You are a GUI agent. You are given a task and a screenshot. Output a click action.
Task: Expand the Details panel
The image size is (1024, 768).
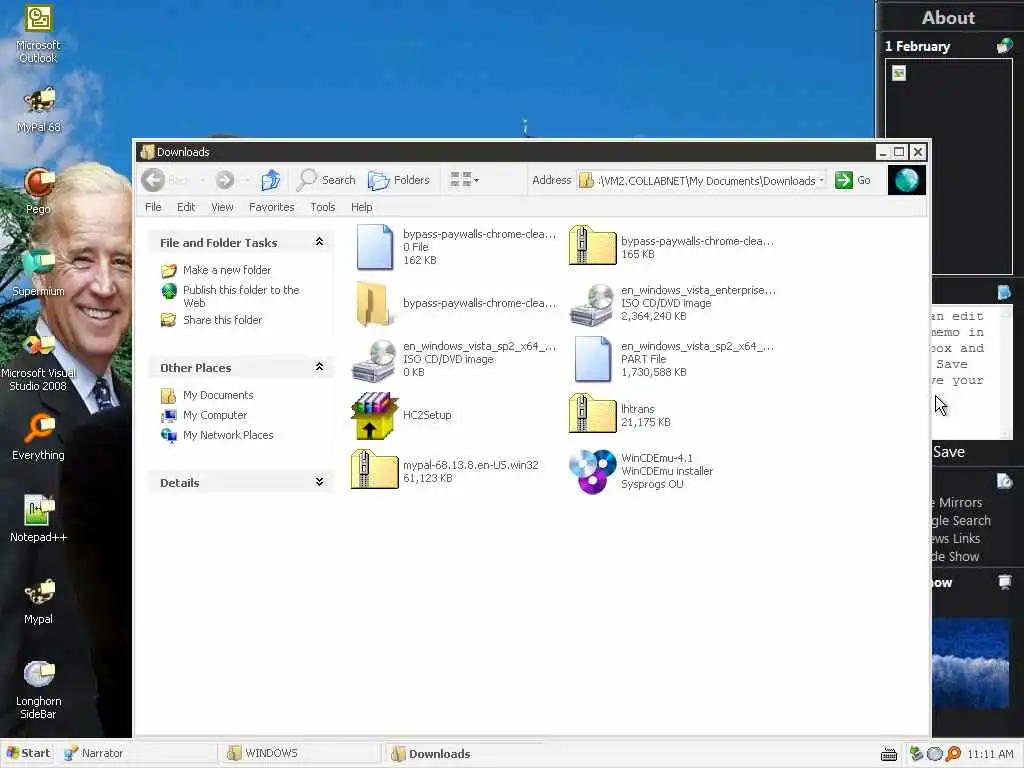click(x=319, y=482)
